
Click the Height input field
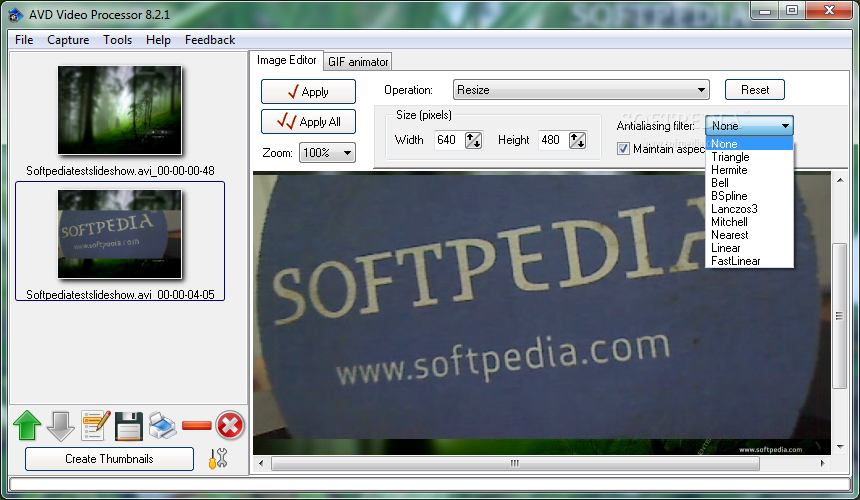pyautogui.click(x=553, y=140)
